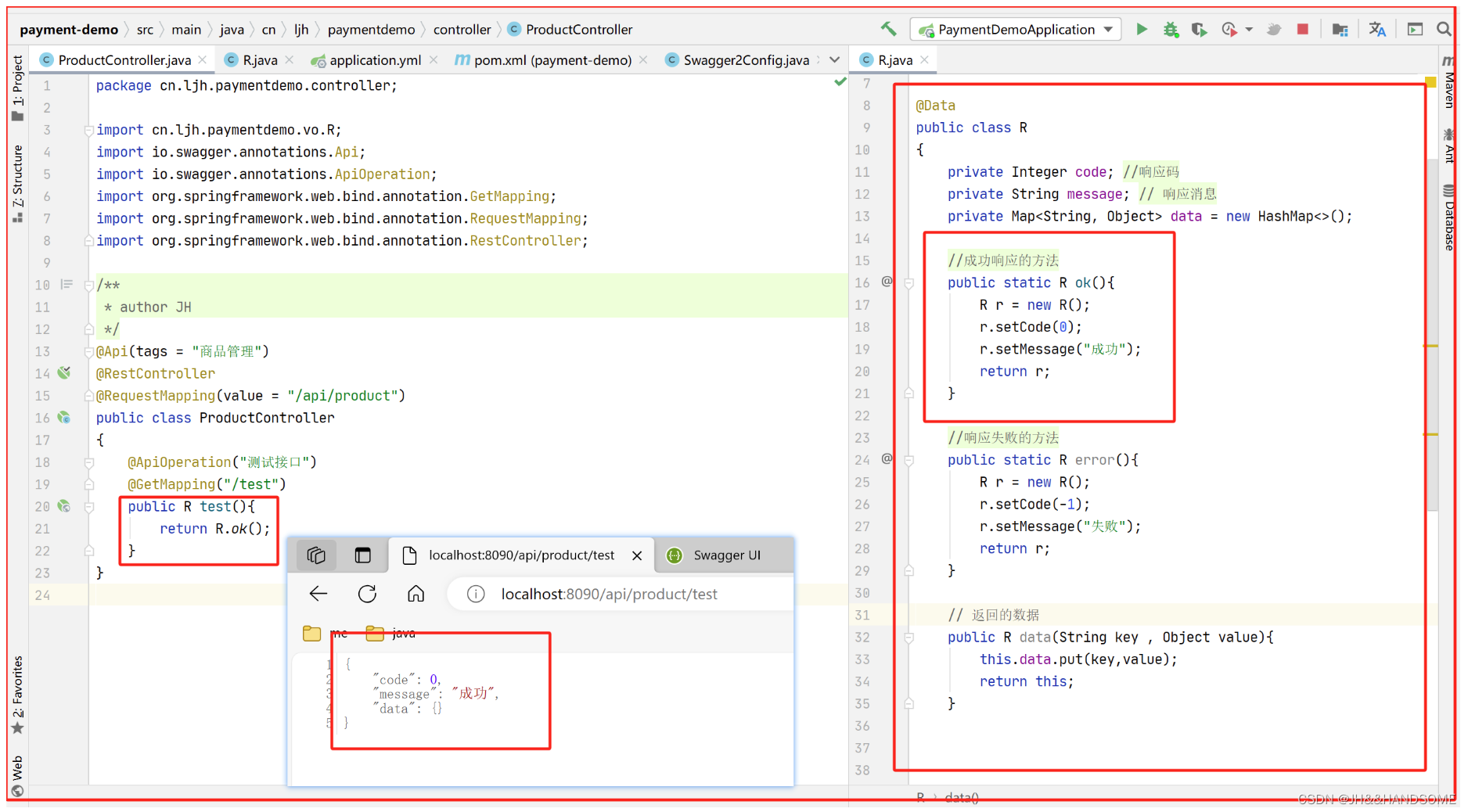This screenshot has height=812, width=1468.
Task: Collapse error() method fold in R.java
Action: click(909, 461)
